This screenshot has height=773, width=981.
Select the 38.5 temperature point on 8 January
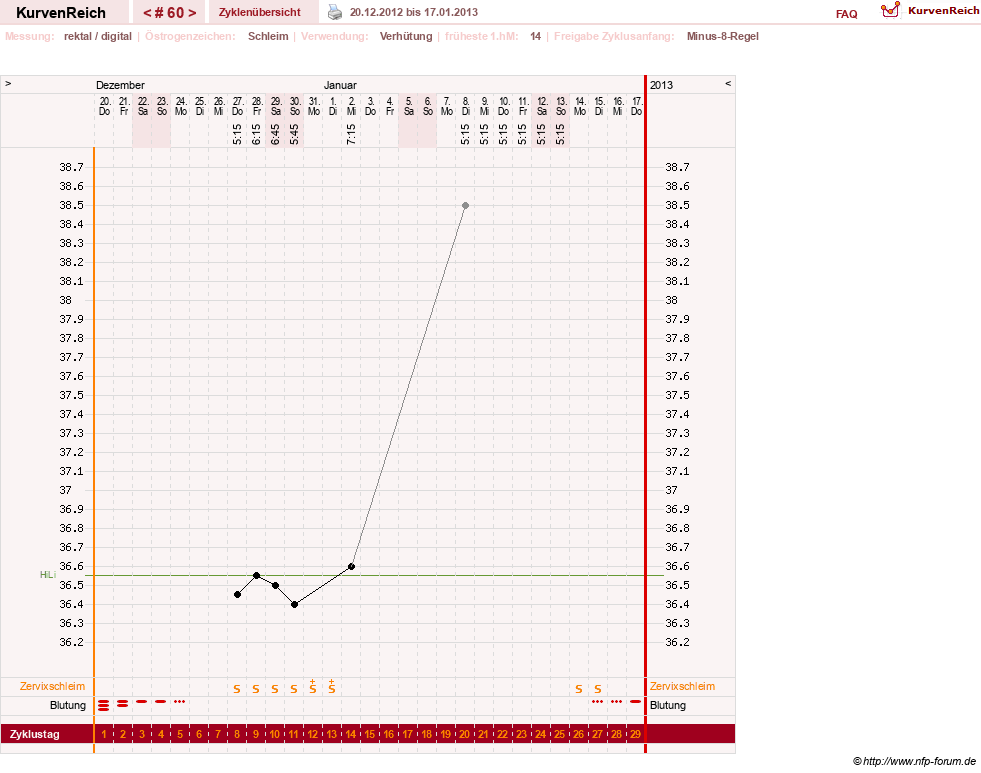click(x=465, y=206)
